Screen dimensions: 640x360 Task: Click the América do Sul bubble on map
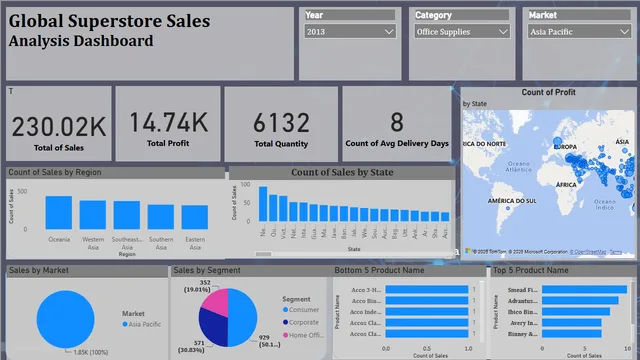(x=508, y=208)
